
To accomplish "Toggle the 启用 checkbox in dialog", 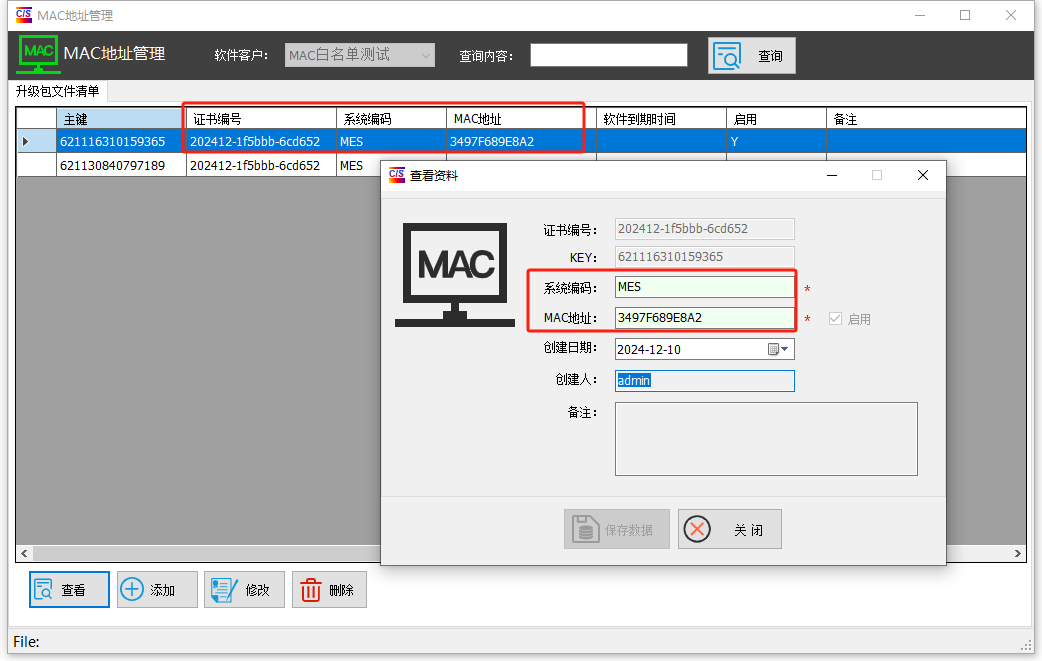I will coord(835,319).
